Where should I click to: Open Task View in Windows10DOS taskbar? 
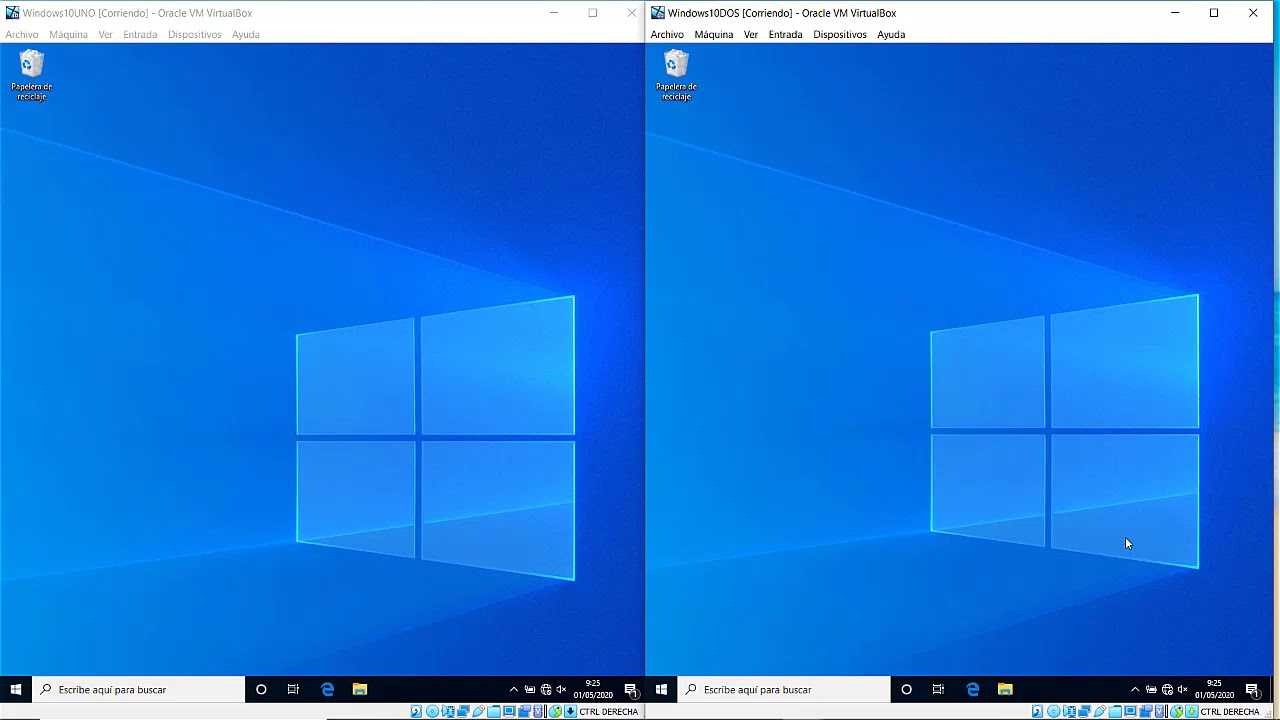click(938, 689)
